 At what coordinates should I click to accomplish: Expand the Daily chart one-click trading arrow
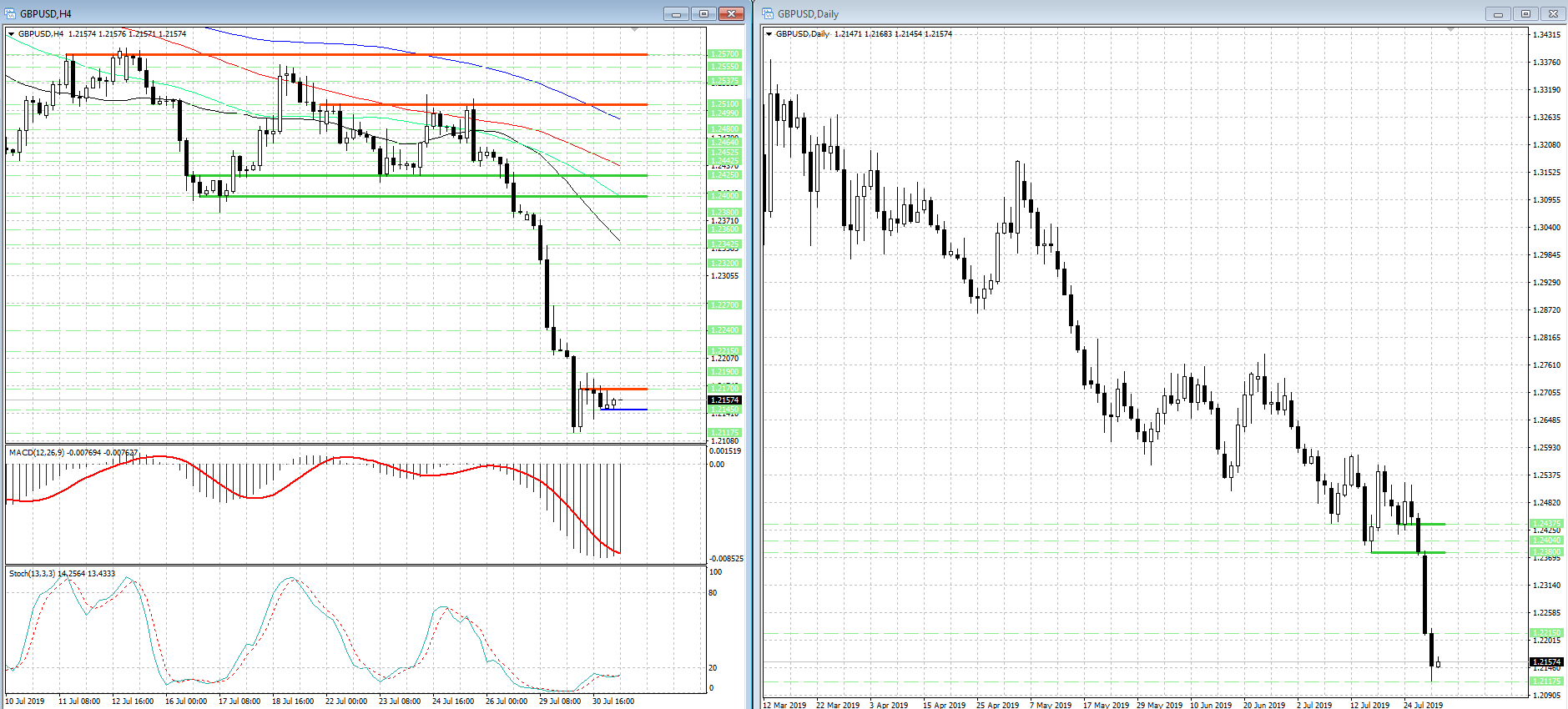click(x=769, y=34)
